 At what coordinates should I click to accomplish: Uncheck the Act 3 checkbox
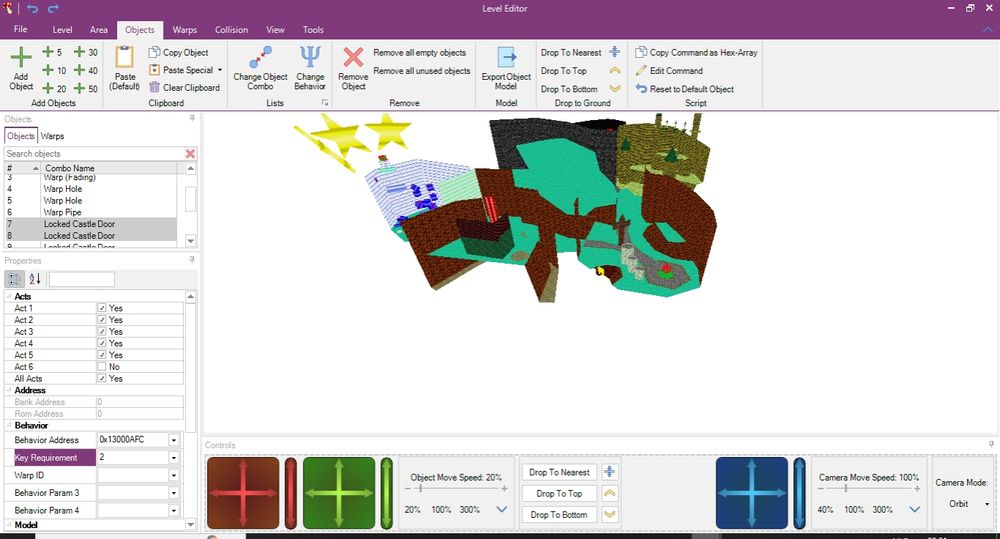pos(101,332)
